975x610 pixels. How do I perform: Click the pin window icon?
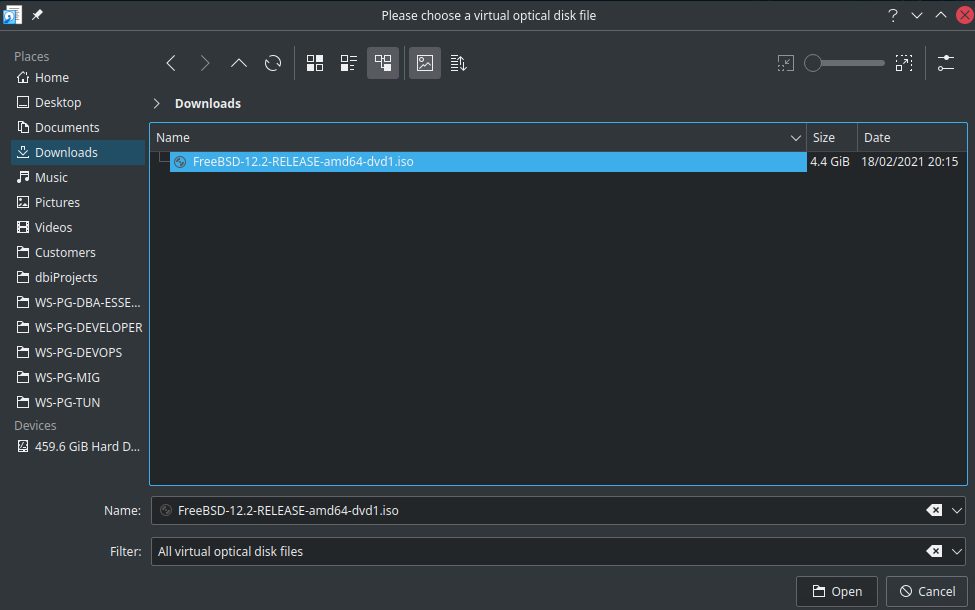37,15
